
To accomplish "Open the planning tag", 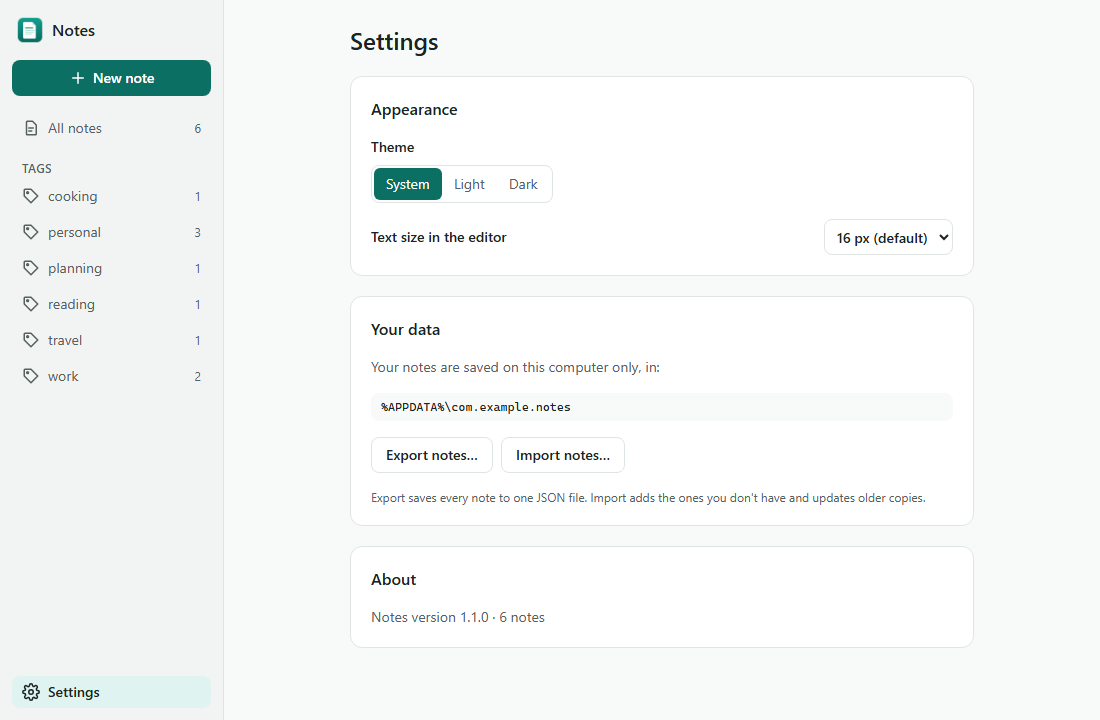I will tap(112, 268).
